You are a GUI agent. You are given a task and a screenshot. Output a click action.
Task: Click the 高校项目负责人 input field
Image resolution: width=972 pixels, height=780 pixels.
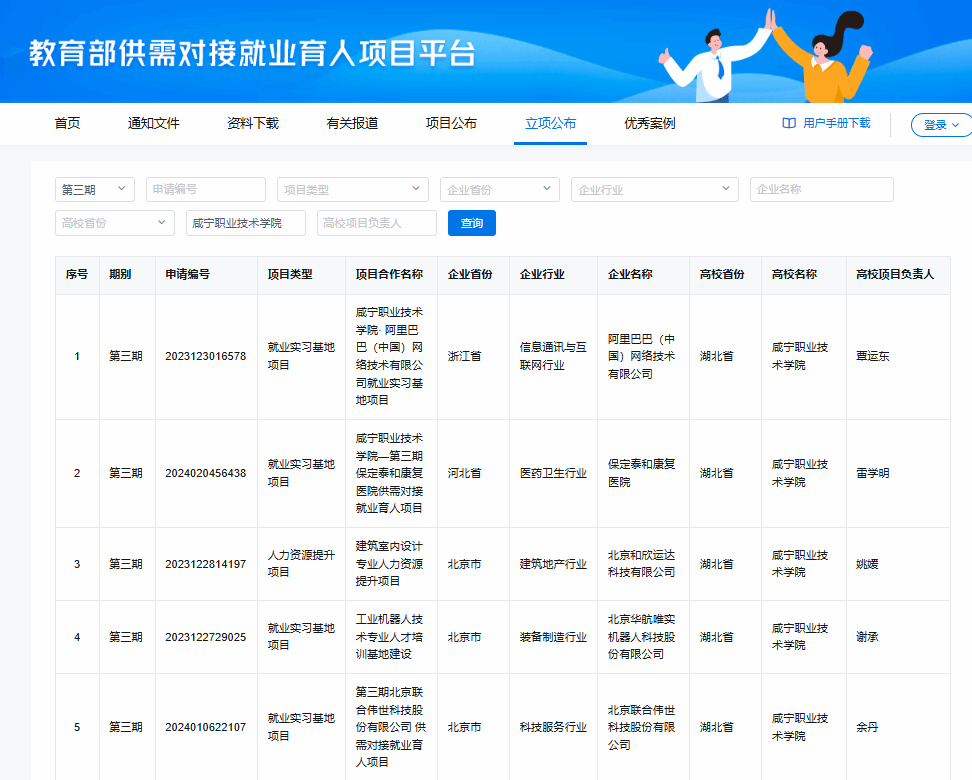[376, 223]
